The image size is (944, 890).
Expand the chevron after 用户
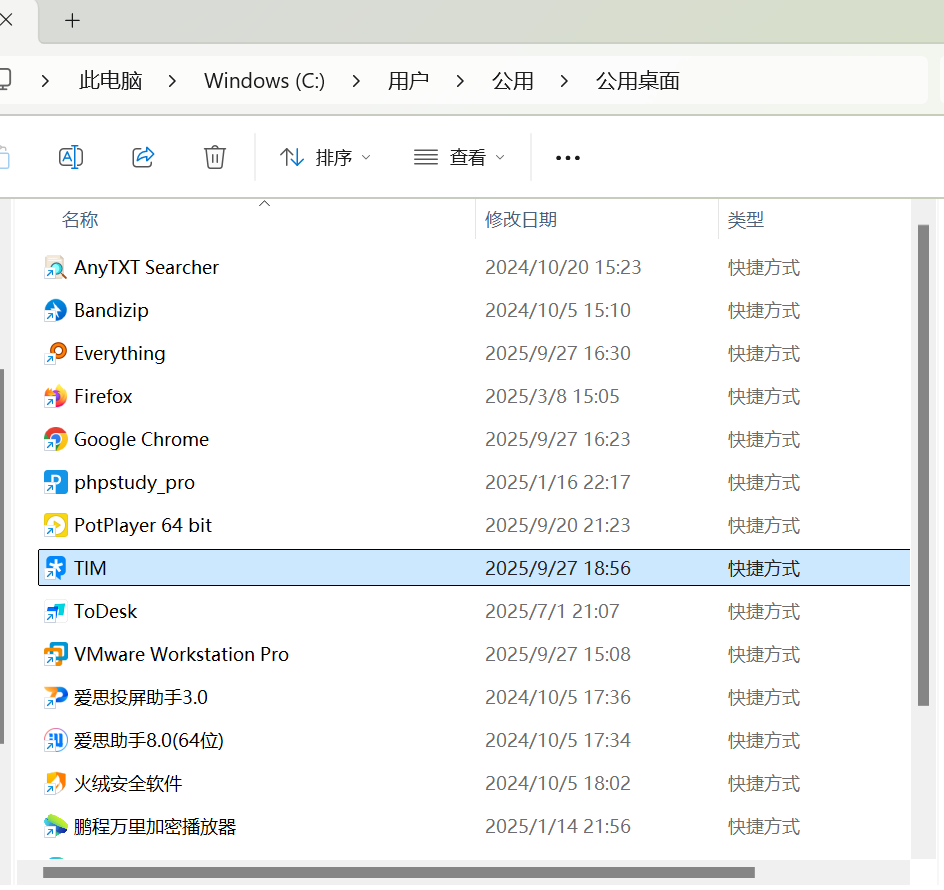460,81
